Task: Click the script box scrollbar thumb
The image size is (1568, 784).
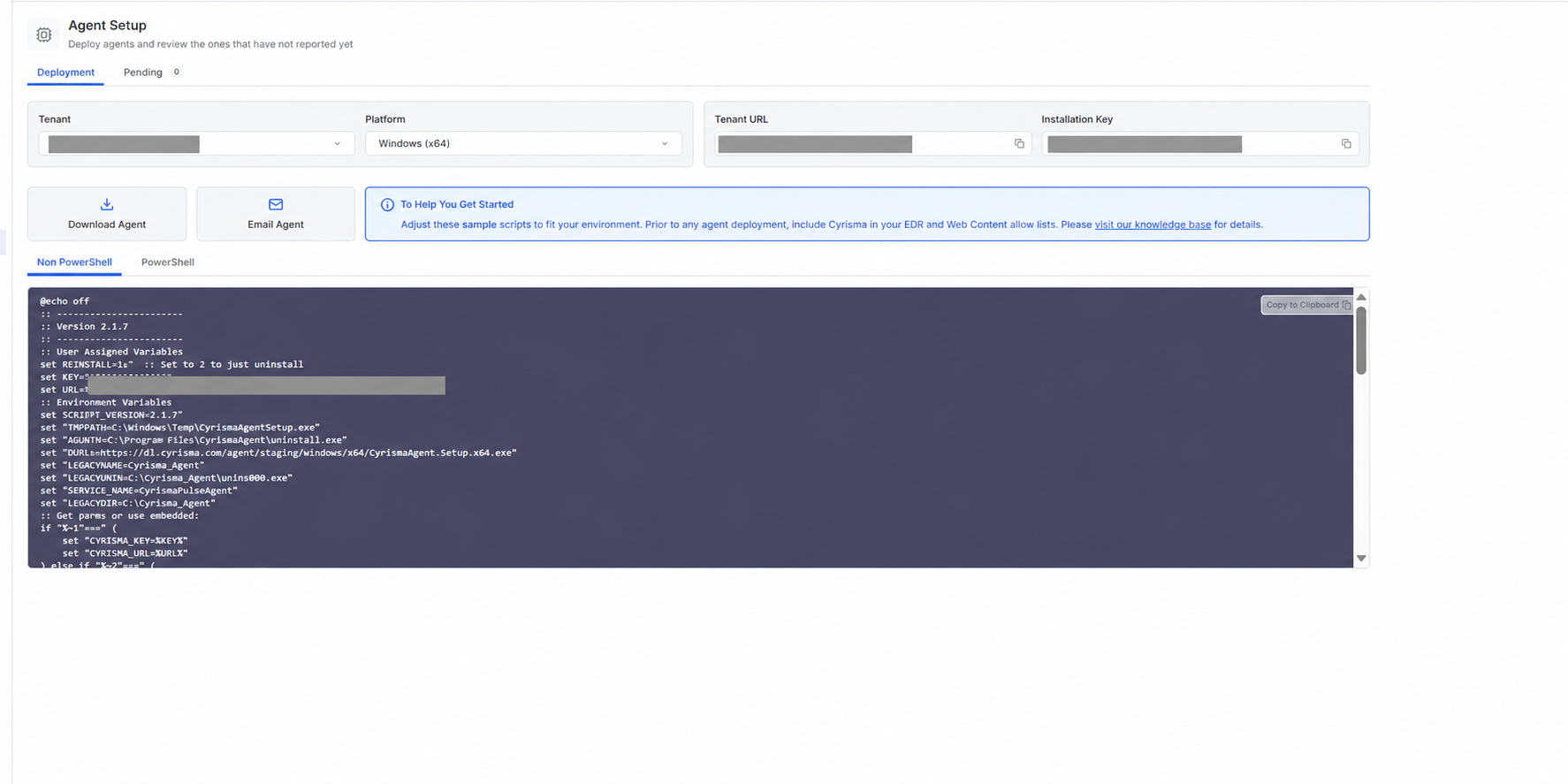Action: pyautogui.click(x=1361, y=340)
